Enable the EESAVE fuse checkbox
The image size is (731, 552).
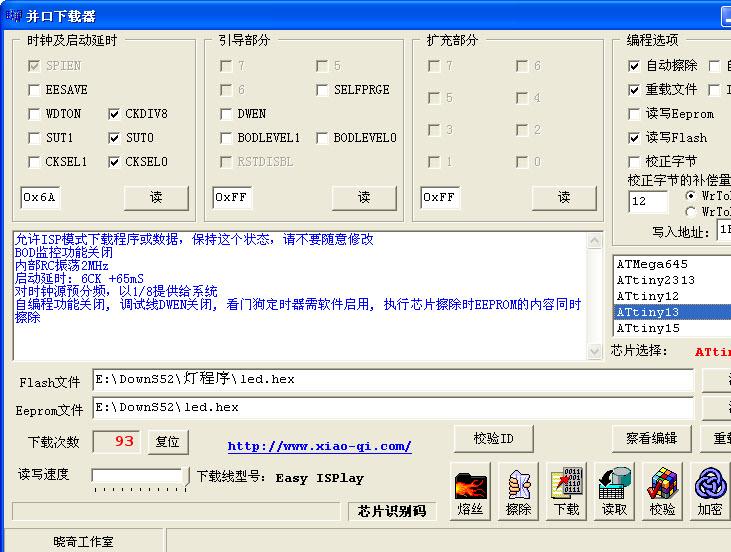(35, 90)
